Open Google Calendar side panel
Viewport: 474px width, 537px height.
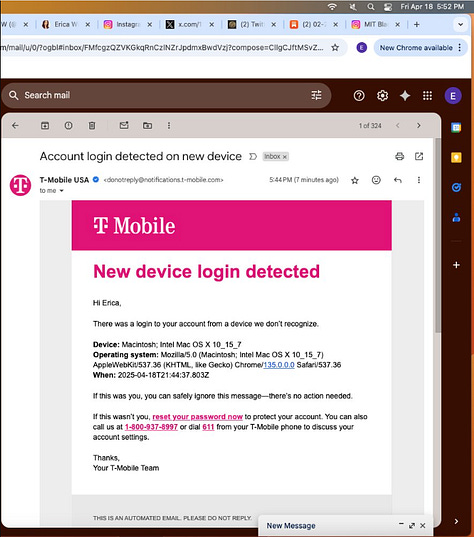[456, 128]
